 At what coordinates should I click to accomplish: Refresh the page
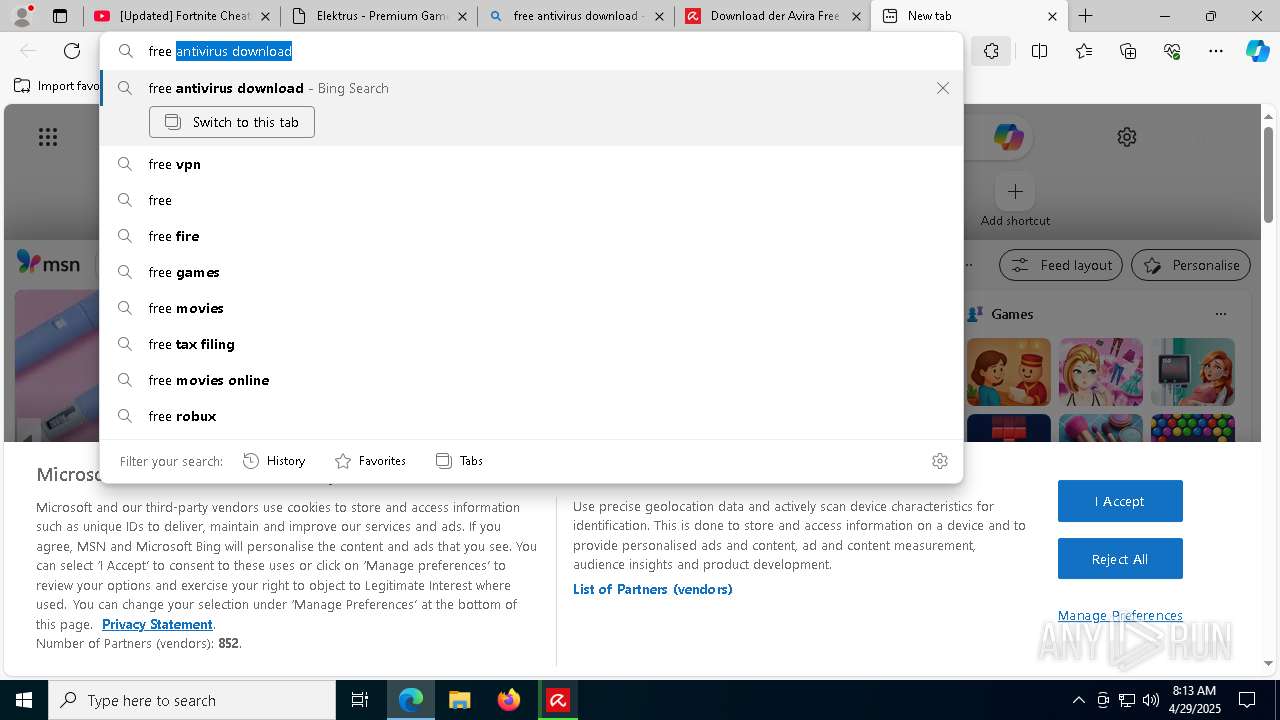(x=72, y=51)
